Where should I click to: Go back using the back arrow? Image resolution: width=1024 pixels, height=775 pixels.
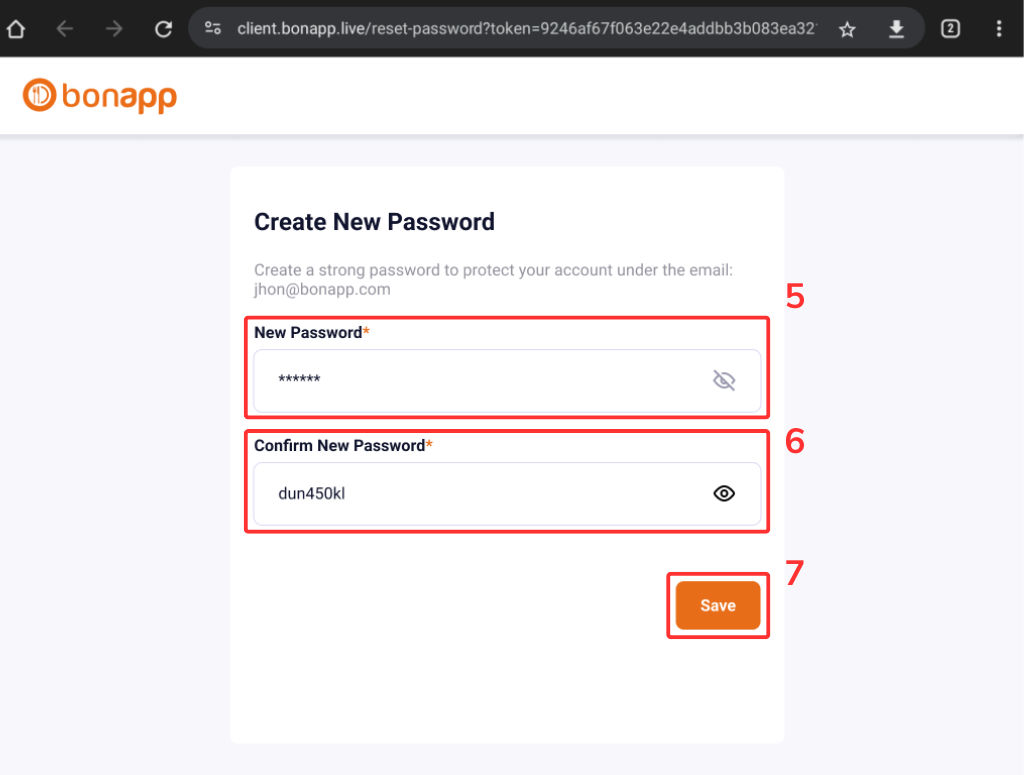65,29
